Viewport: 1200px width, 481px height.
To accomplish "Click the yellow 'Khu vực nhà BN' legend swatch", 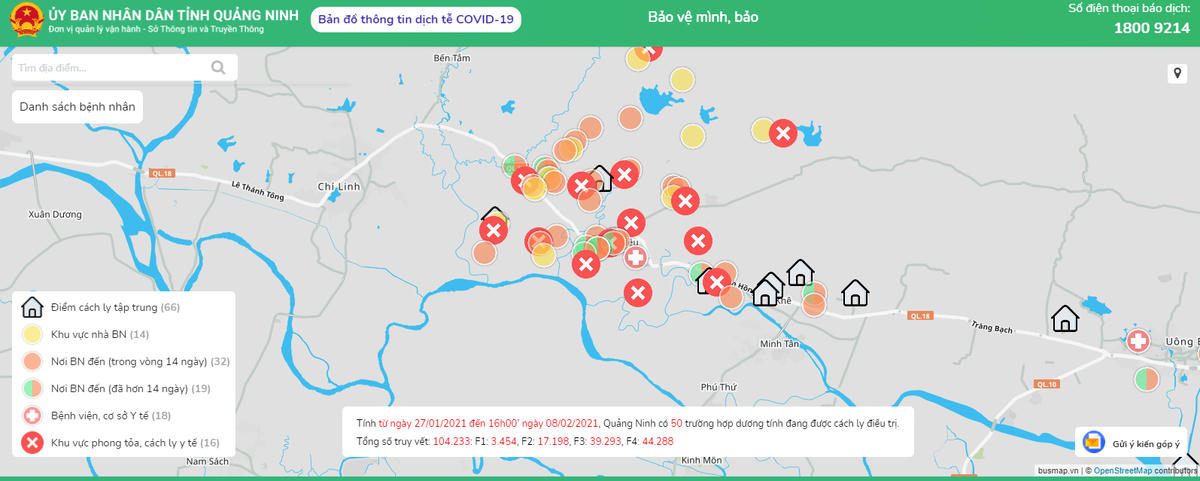I will coord(32,334).
